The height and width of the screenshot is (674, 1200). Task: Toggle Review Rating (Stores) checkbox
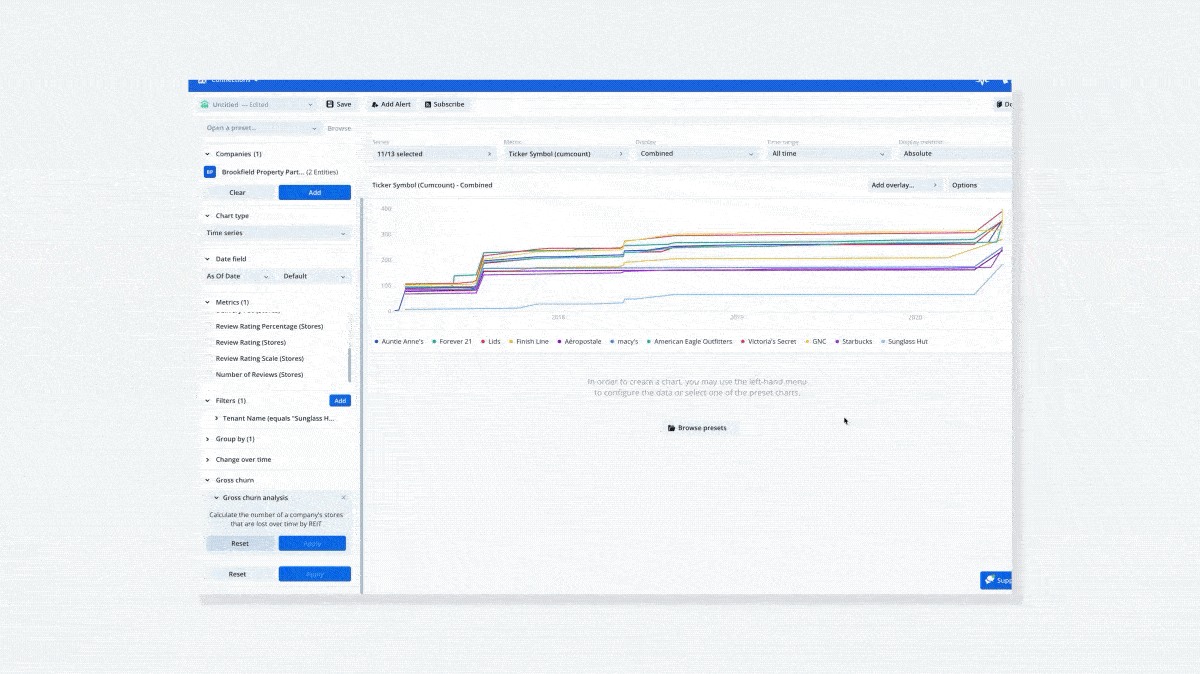pos(208,342)
